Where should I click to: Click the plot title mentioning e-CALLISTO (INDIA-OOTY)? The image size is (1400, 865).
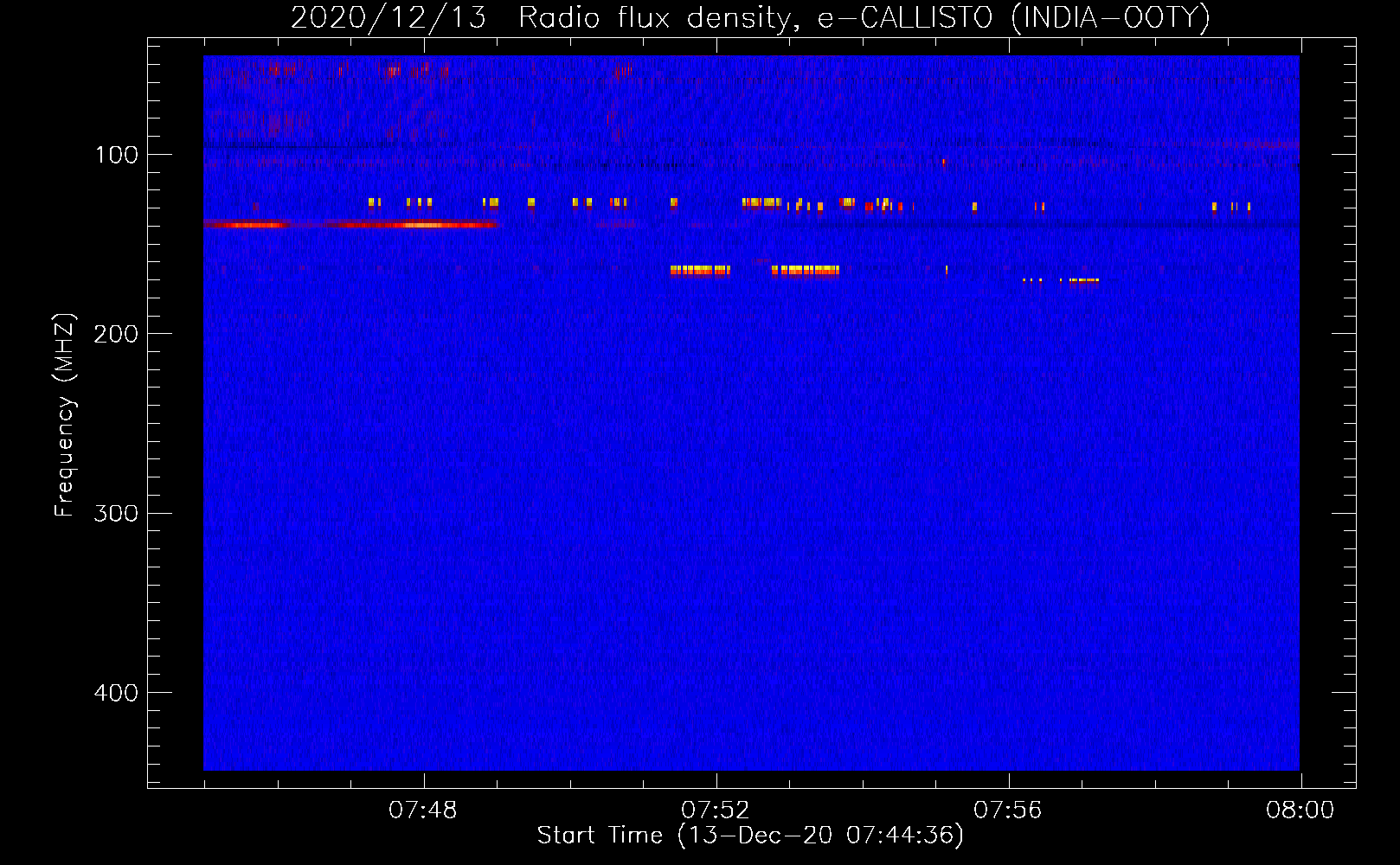pos(750,18)
